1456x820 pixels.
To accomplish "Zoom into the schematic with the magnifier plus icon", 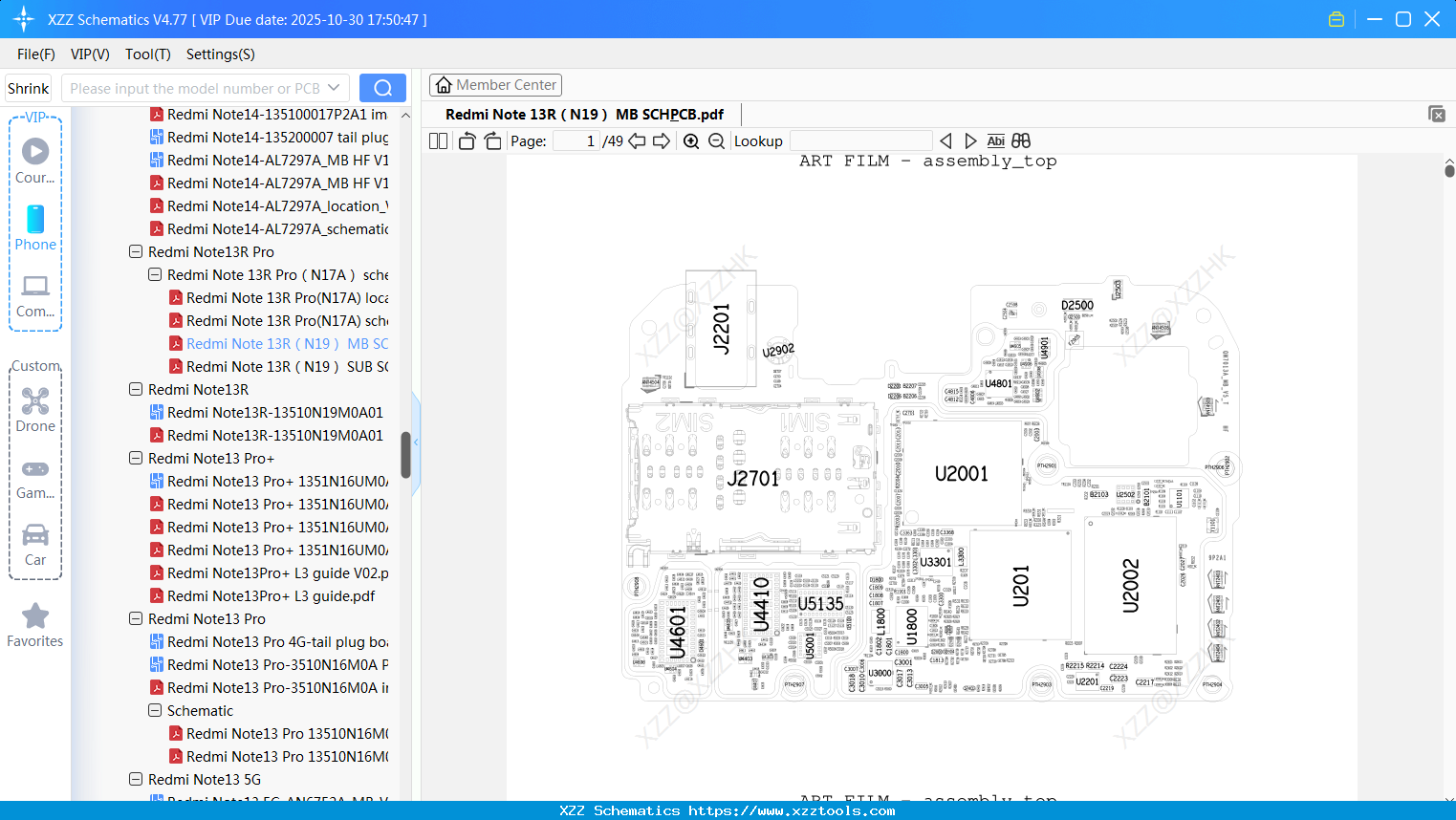I will (690, 140).
